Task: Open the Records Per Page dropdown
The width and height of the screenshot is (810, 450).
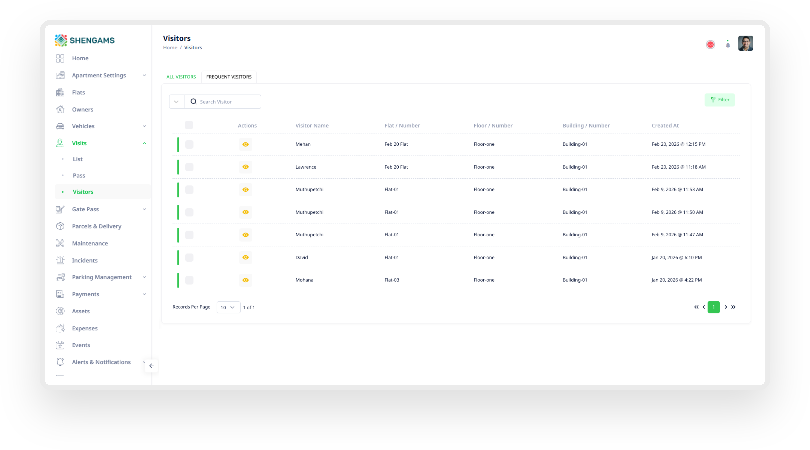Action: 228,307
